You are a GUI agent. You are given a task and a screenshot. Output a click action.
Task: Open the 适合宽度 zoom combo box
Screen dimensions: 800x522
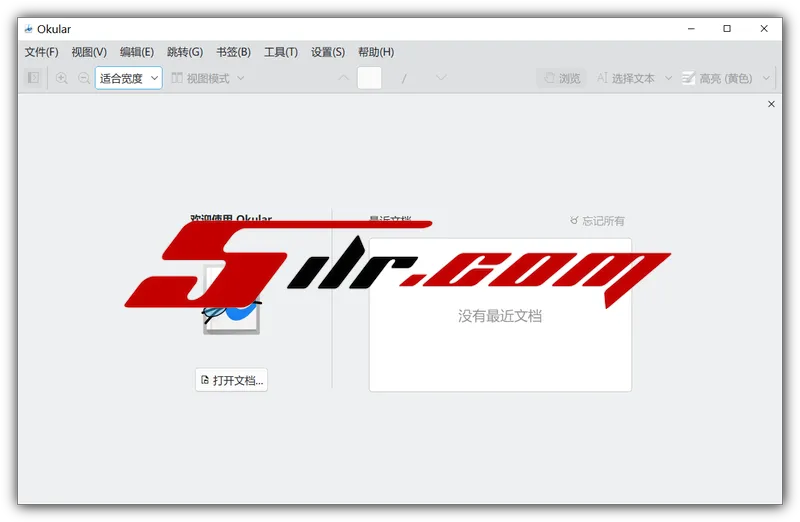click(x=129, y=78)
